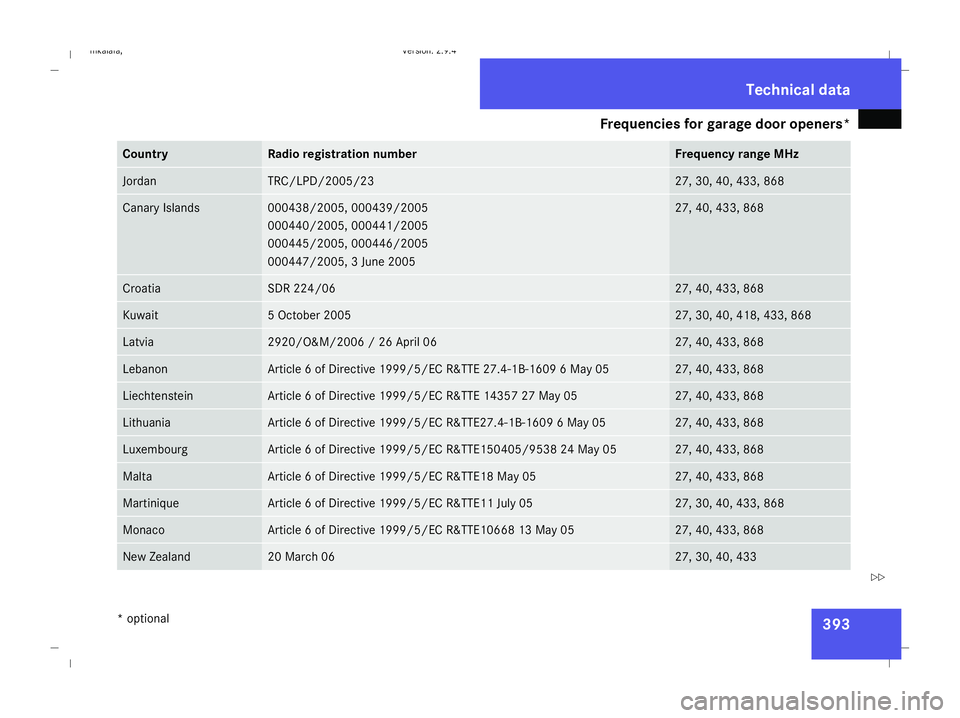This screenshot has width=960, height=718.
Task: Select the Monaco country cell
Action: point(189,530)
